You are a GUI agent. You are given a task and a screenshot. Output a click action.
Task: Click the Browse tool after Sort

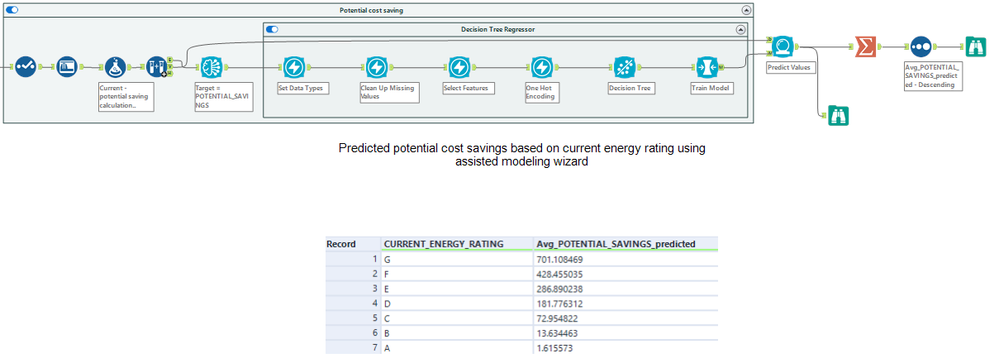click(975, 47)
